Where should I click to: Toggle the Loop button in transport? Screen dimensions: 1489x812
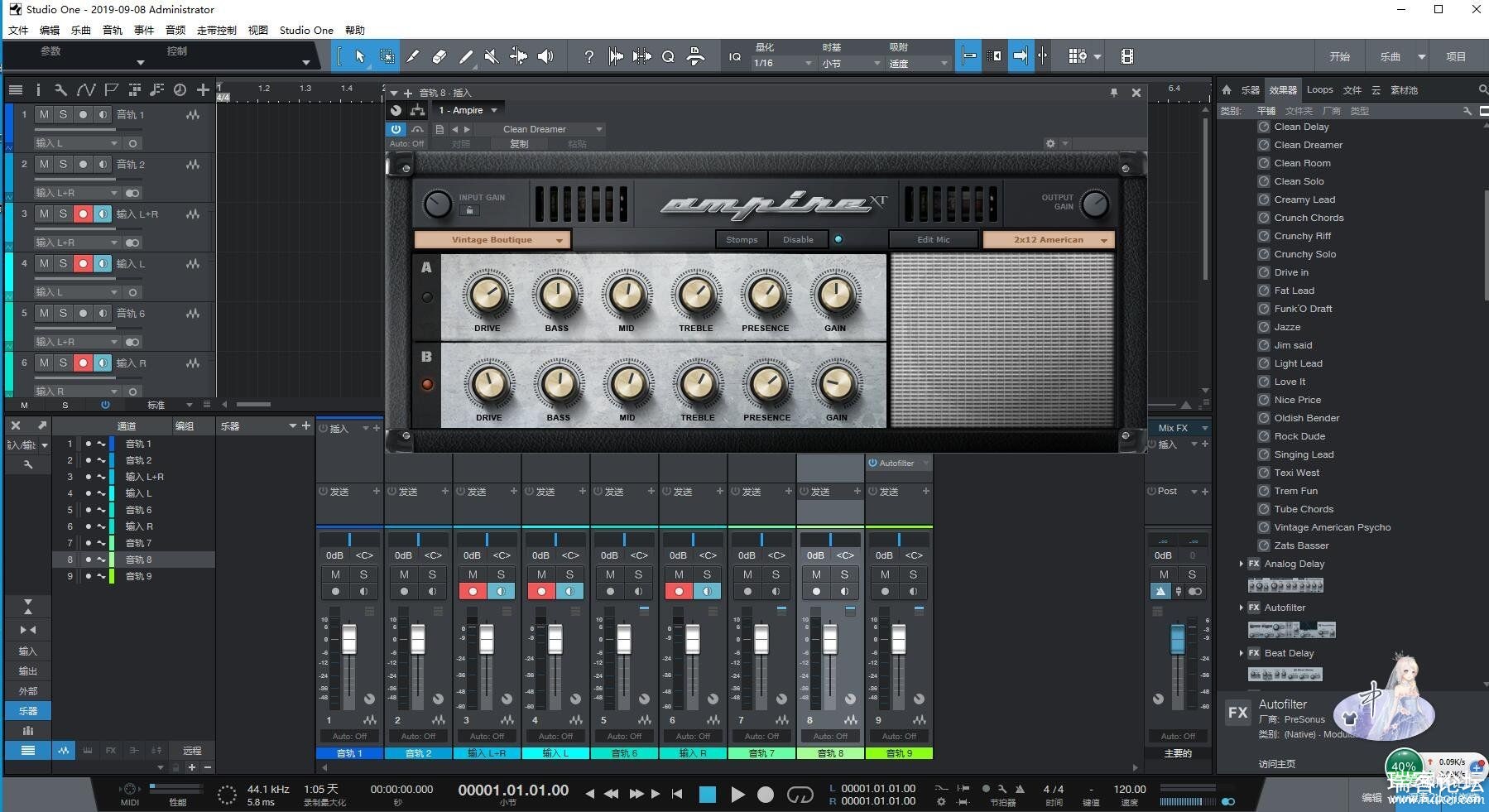[x=800, y=795]
